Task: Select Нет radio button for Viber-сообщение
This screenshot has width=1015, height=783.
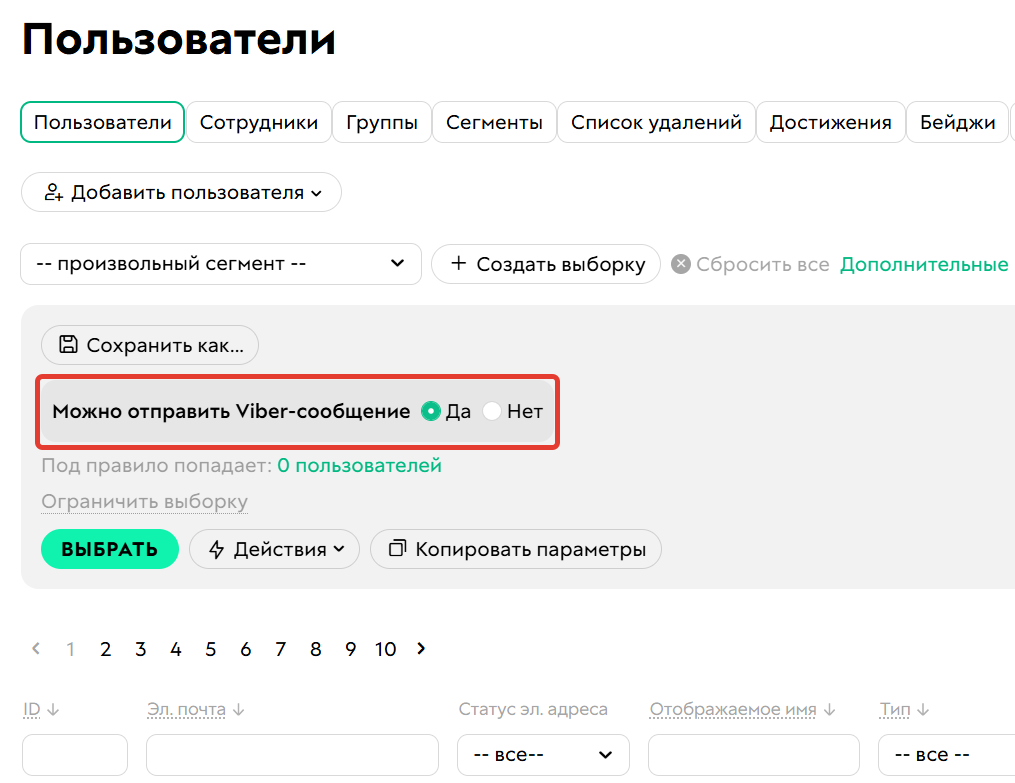Action: click(x=491, y=411)
